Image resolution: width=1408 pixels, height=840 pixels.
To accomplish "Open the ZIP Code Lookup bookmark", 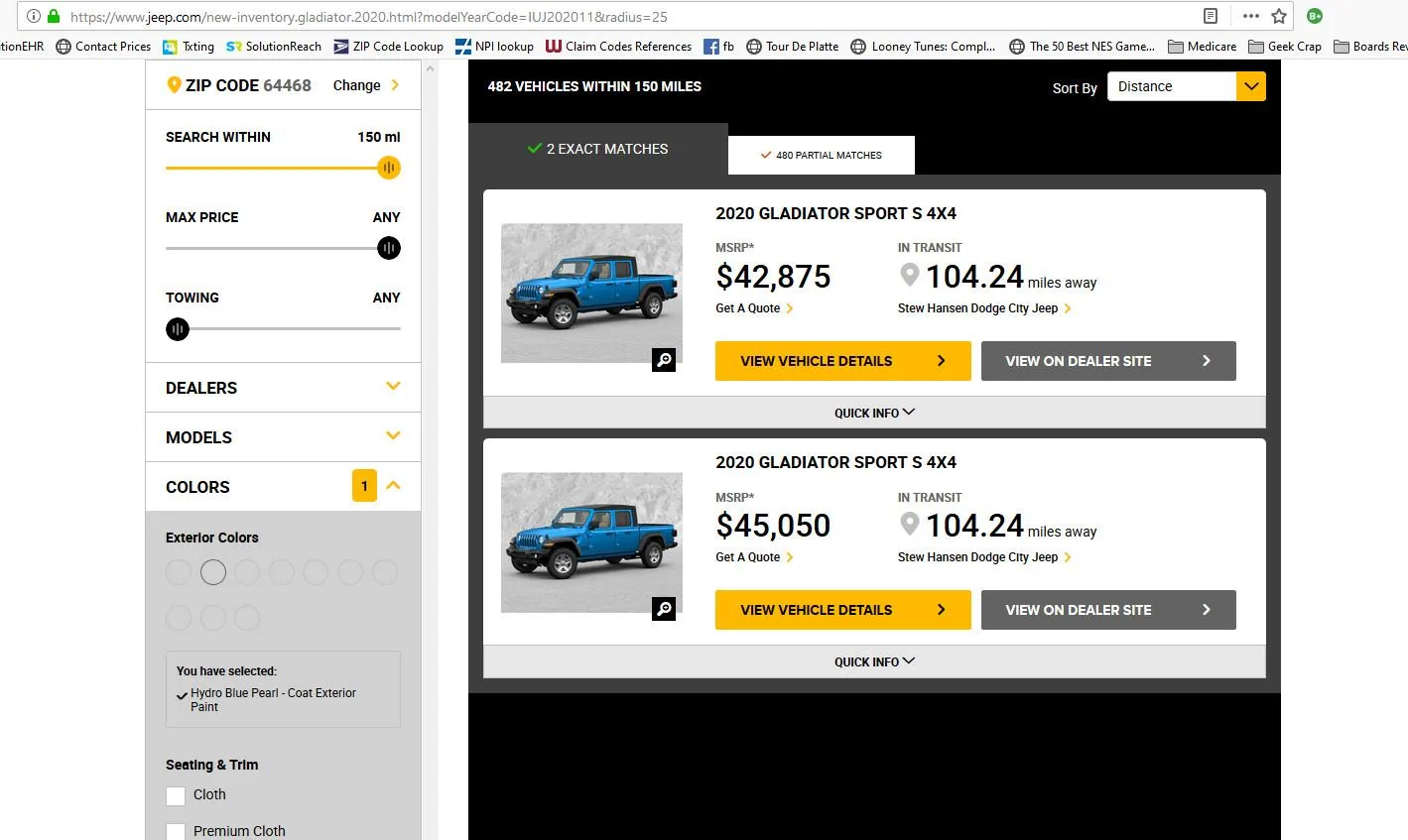I will 388,46.
